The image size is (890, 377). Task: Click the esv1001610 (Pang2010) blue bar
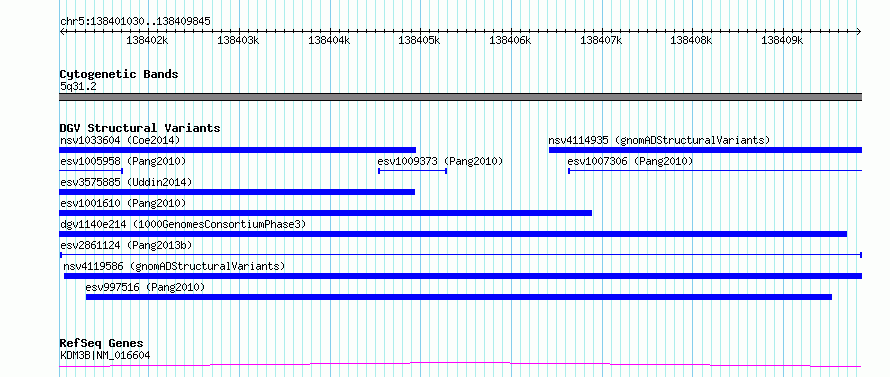click(326, 213)
